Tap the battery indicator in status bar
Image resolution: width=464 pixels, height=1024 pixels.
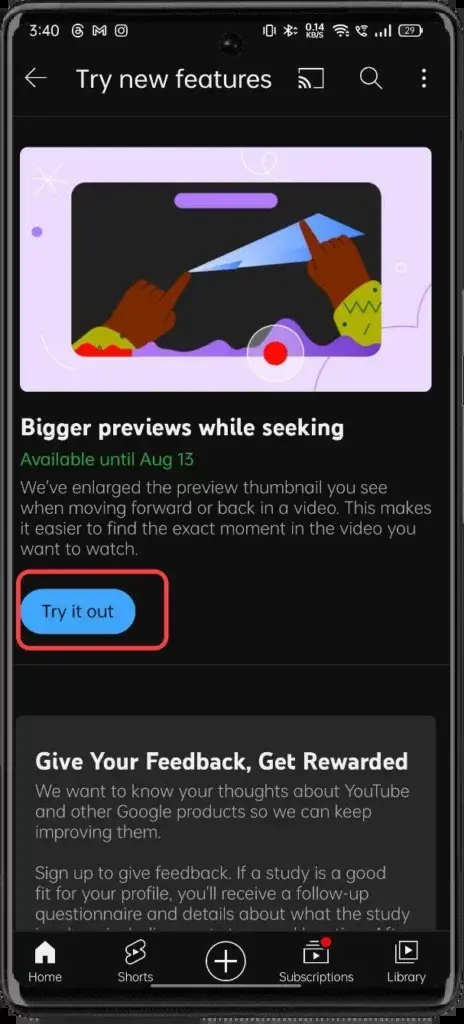tap(410, 30)
